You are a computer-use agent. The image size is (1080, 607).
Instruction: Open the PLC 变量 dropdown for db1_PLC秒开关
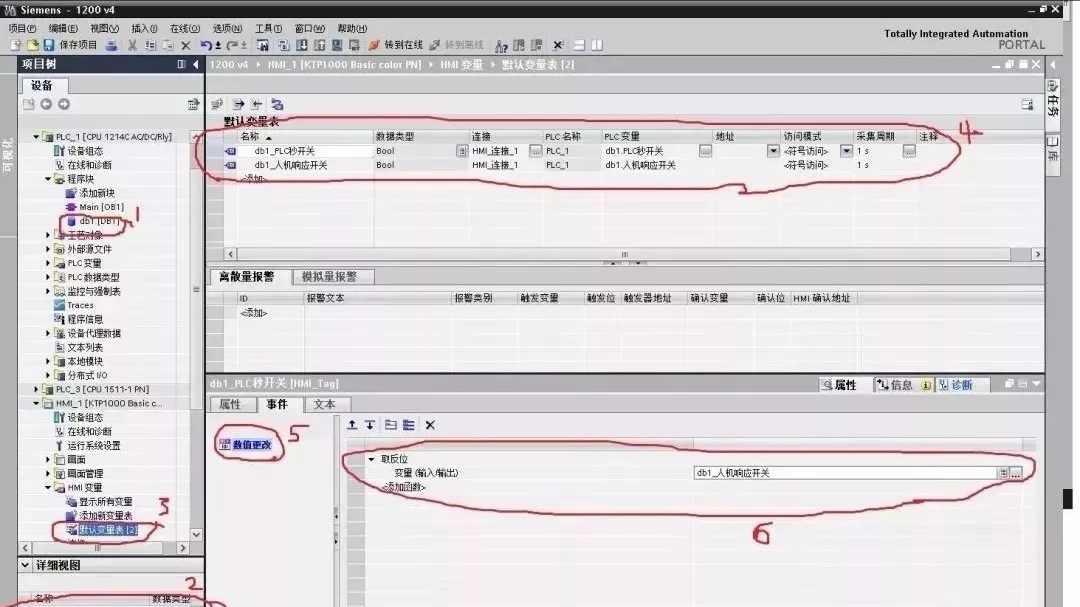tap(707, 150)
